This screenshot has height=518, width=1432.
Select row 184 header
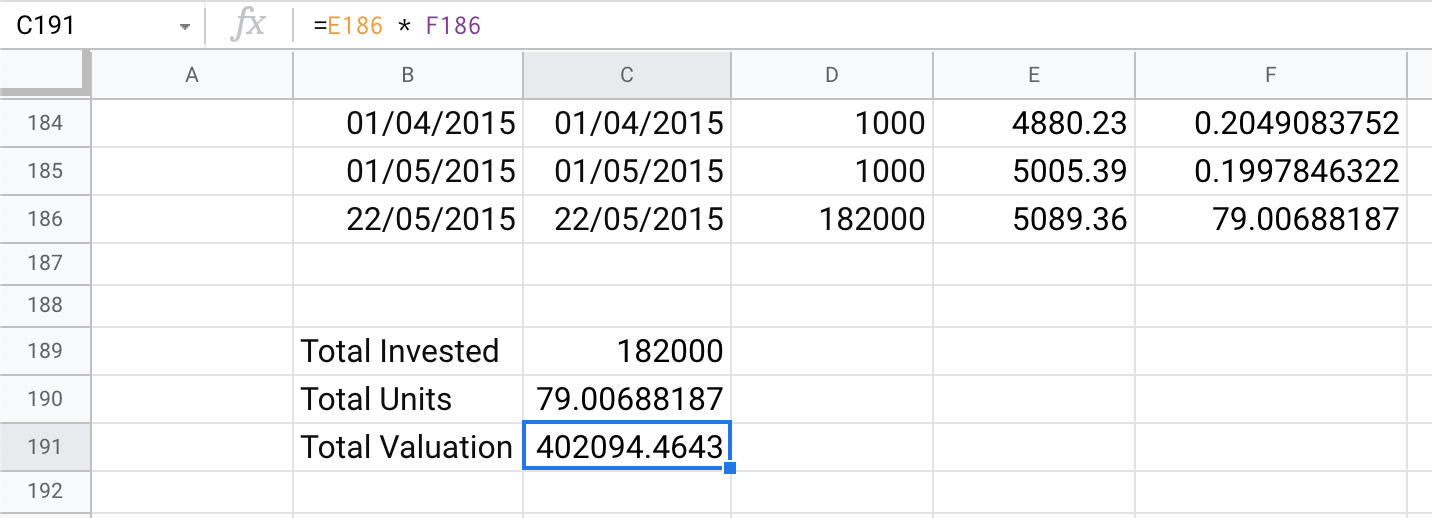(45, 123)
